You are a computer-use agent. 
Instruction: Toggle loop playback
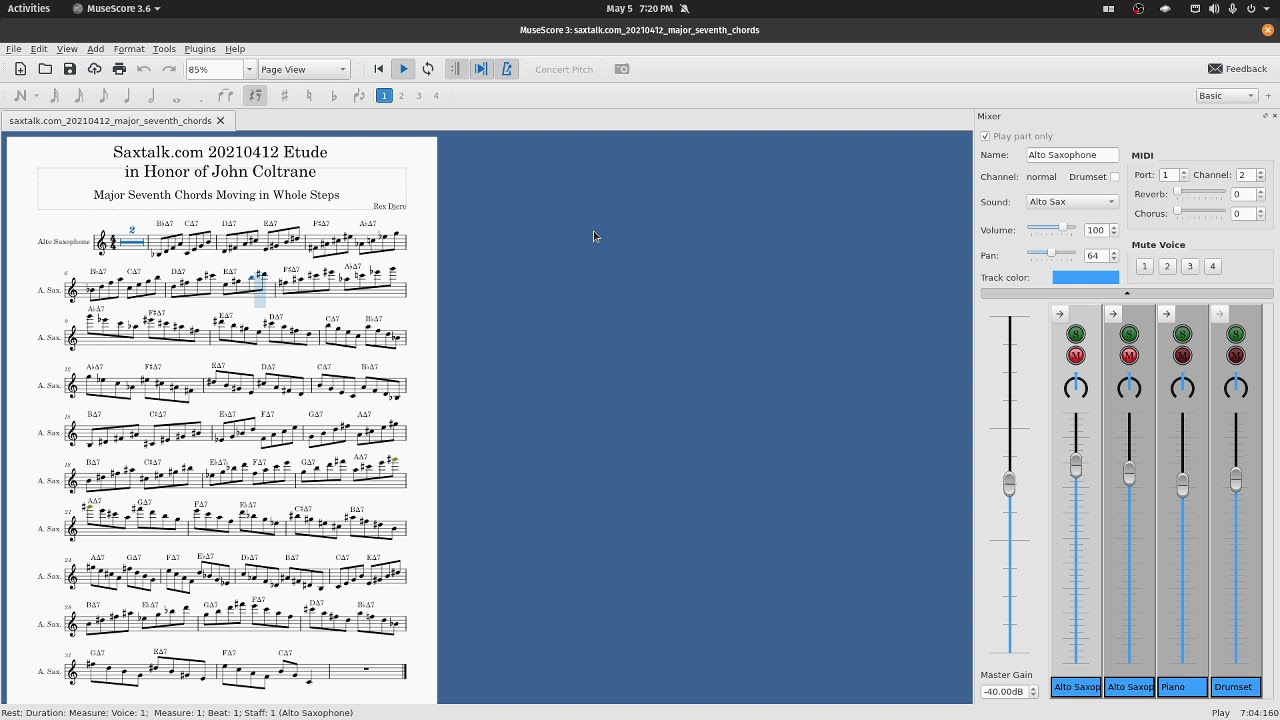(x=428, y=69)
